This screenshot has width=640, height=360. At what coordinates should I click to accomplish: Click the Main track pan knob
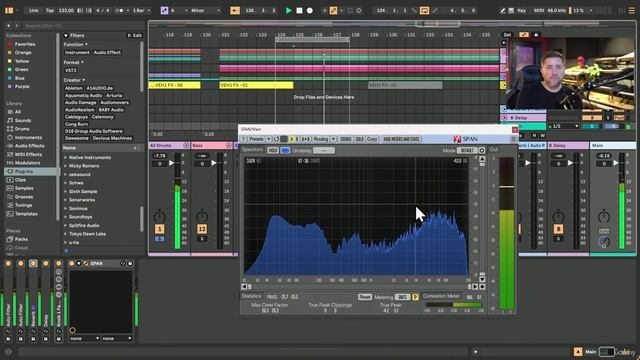(x=604, y=216)
